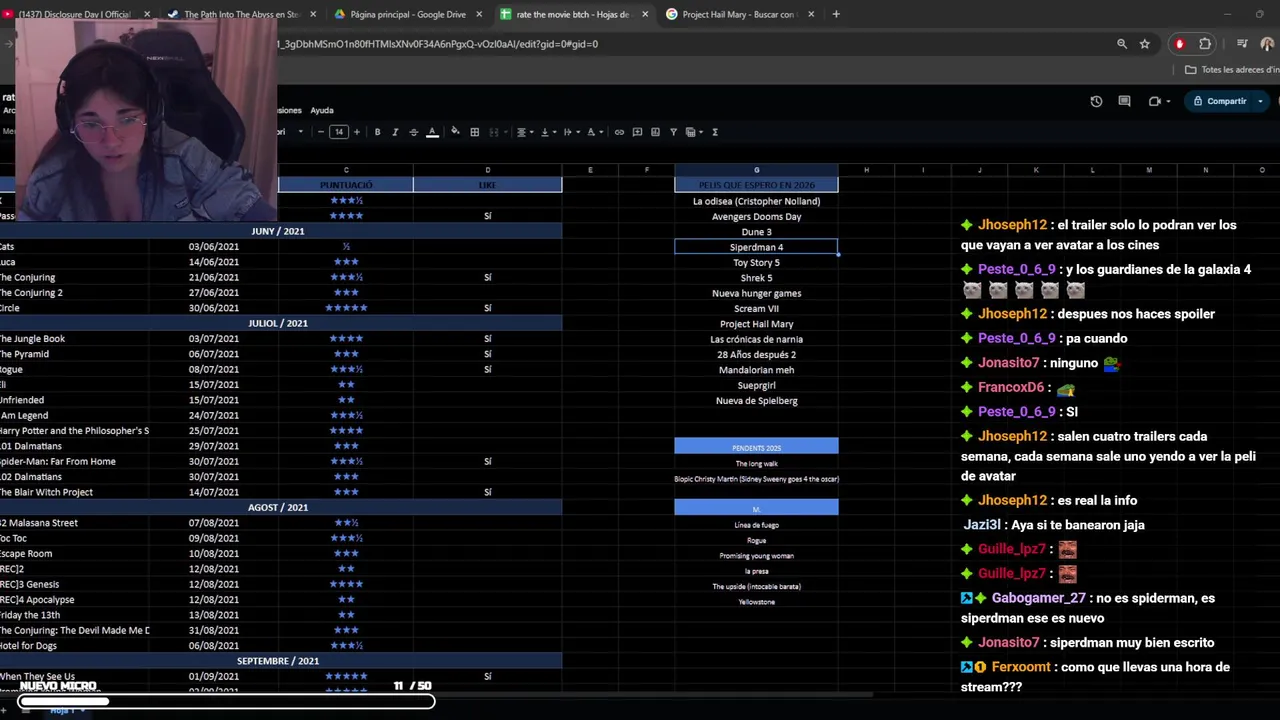1280x720 pixels.
Task: Select the cell Avengers Dooms Day
Action: [756, 216]
